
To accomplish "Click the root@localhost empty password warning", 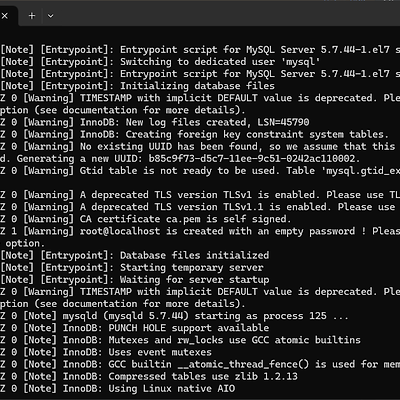I will (200, 231).
